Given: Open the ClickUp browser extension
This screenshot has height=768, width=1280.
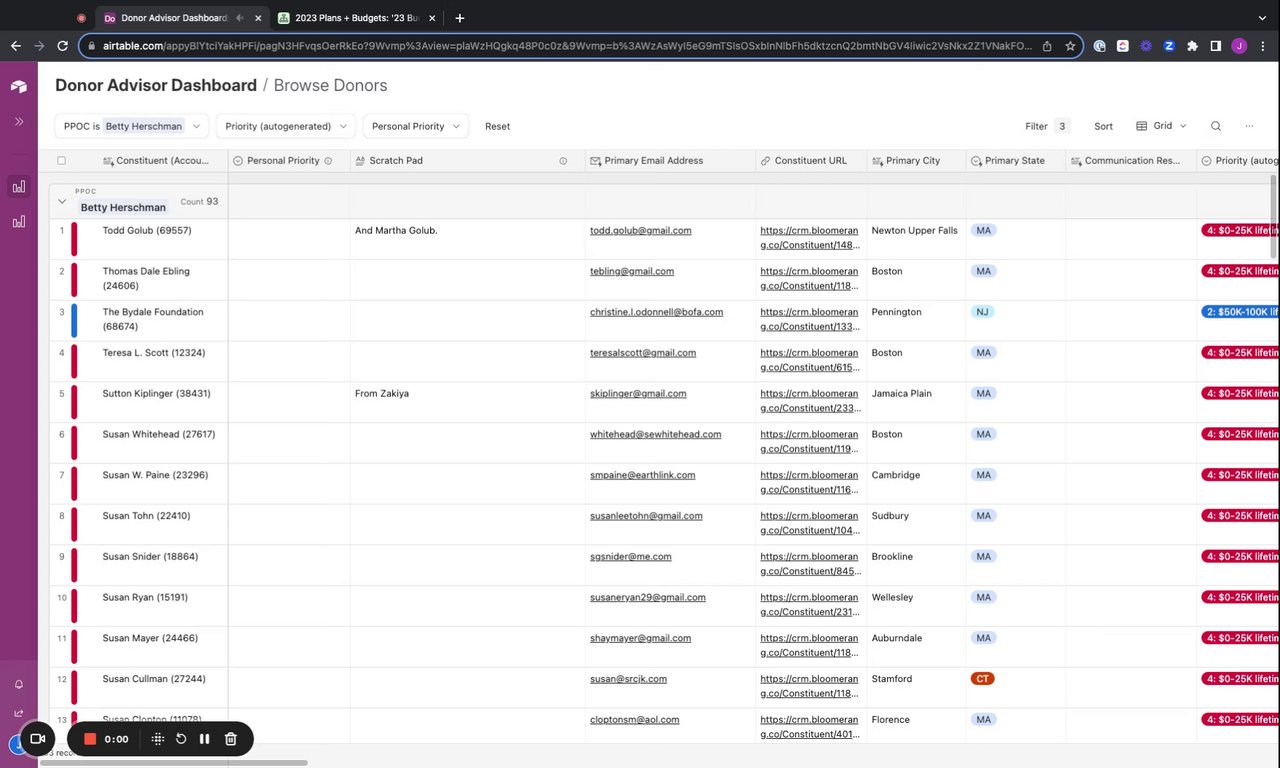Looking at the screenshot, I should point(1122,46).
